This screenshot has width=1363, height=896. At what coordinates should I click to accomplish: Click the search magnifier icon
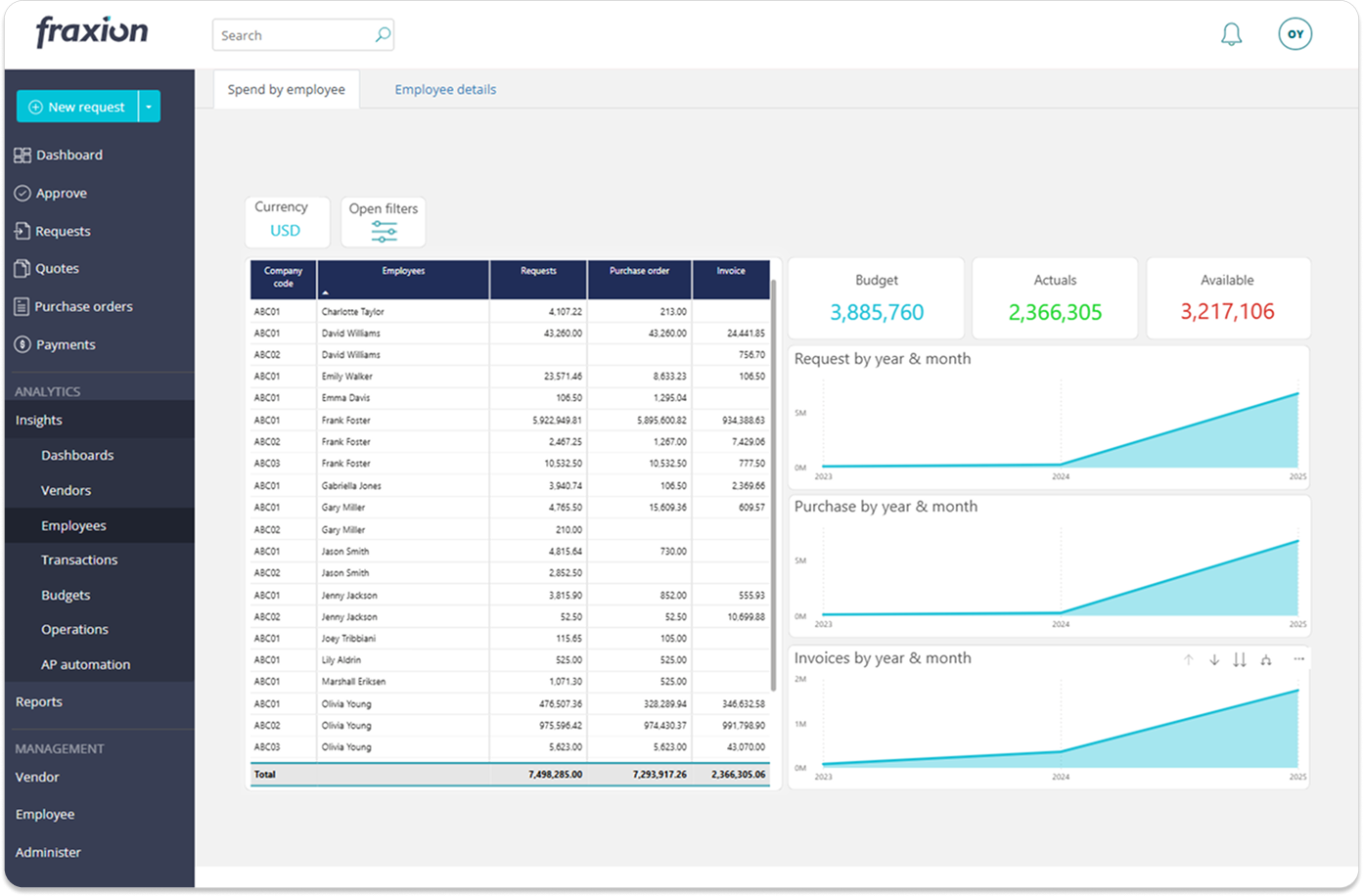pos(381,34)
